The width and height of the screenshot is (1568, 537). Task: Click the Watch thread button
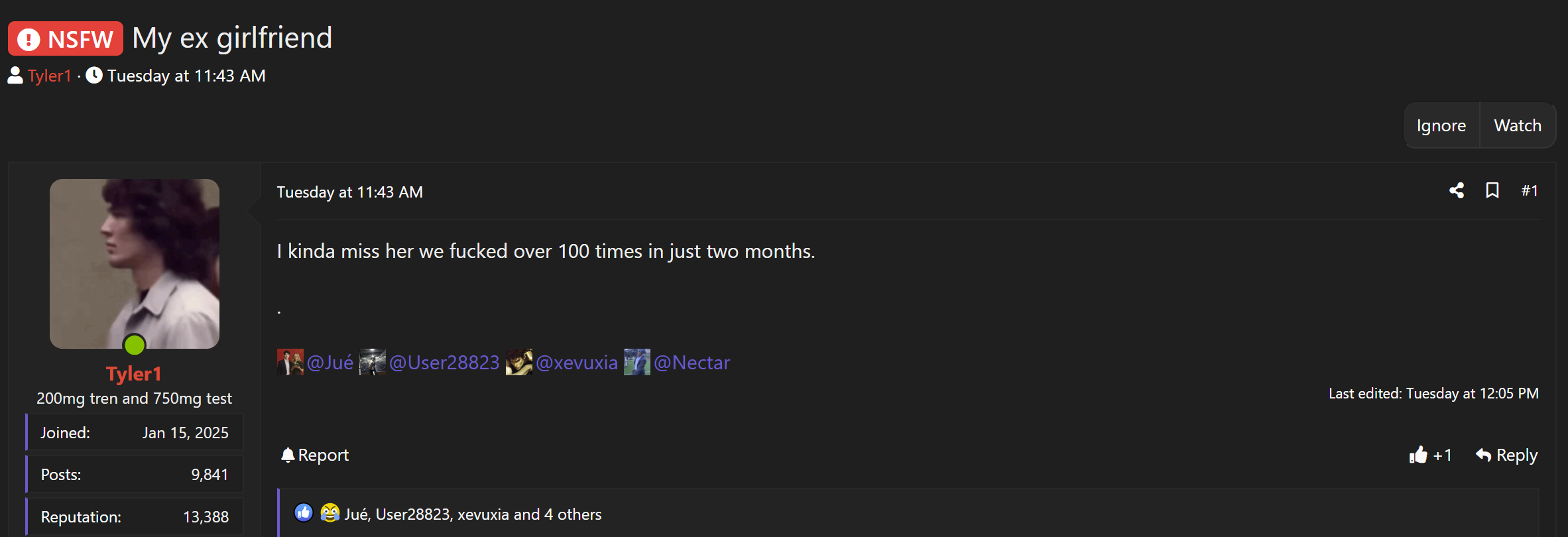tap(1518, 125)
